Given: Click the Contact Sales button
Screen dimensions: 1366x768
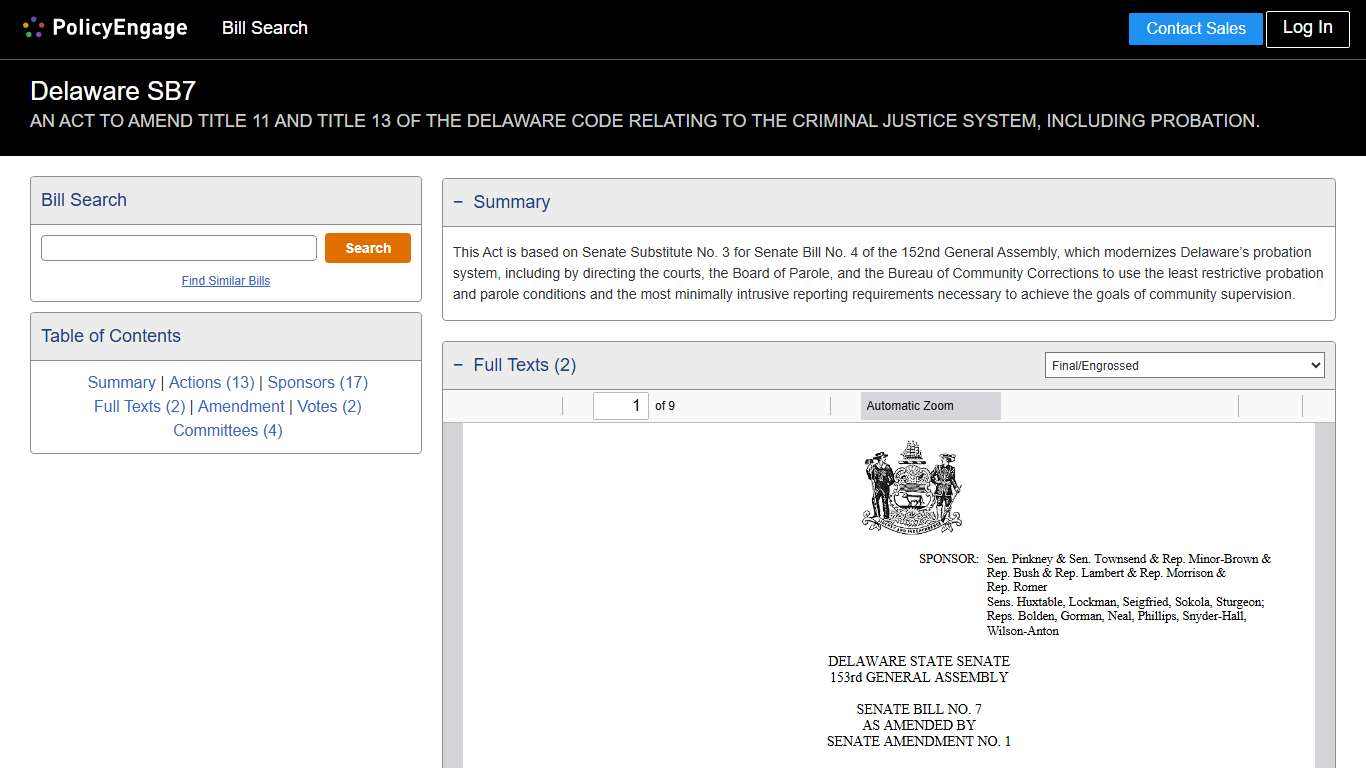Looking at the screenshot, I should (x=1195, y=29).
